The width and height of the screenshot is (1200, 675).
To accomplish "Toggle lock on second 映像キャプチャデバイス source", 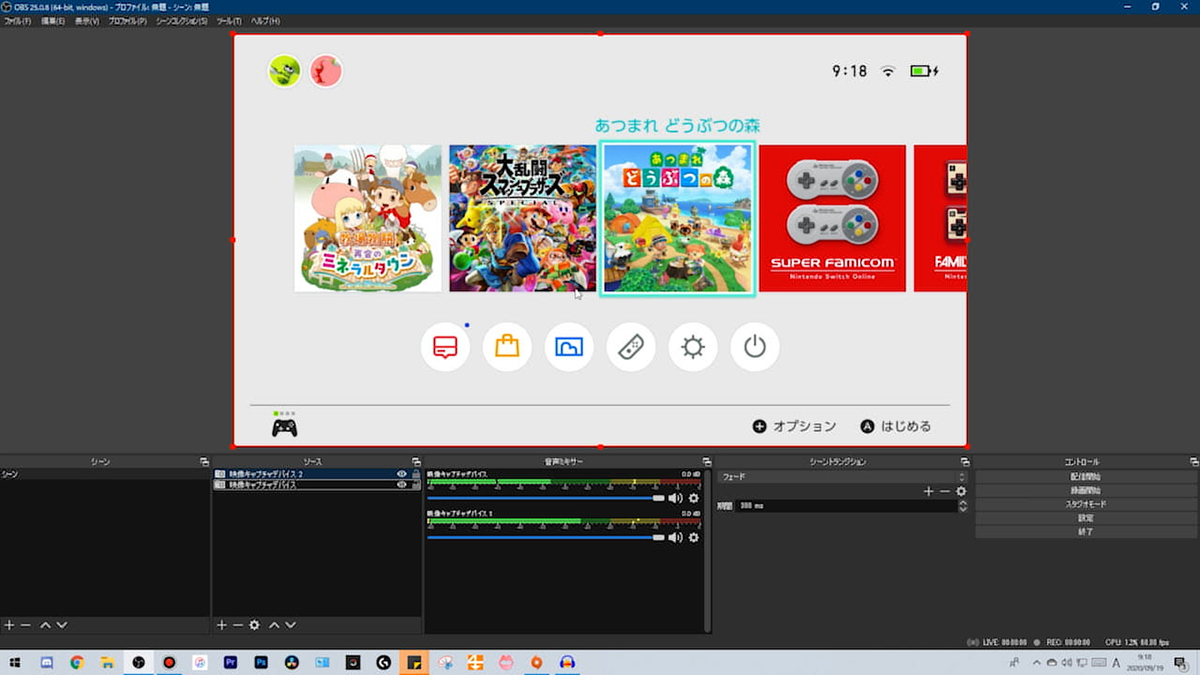I will pos(415,484).
